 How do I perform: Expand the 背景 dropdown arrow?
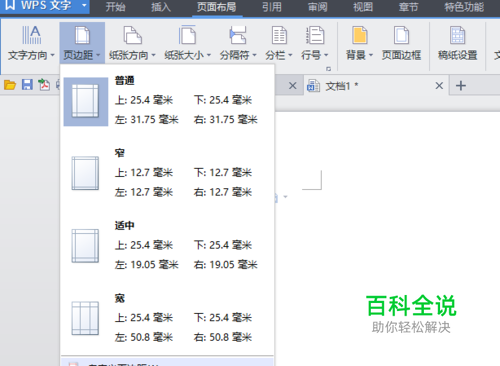[x=371, y=55]
